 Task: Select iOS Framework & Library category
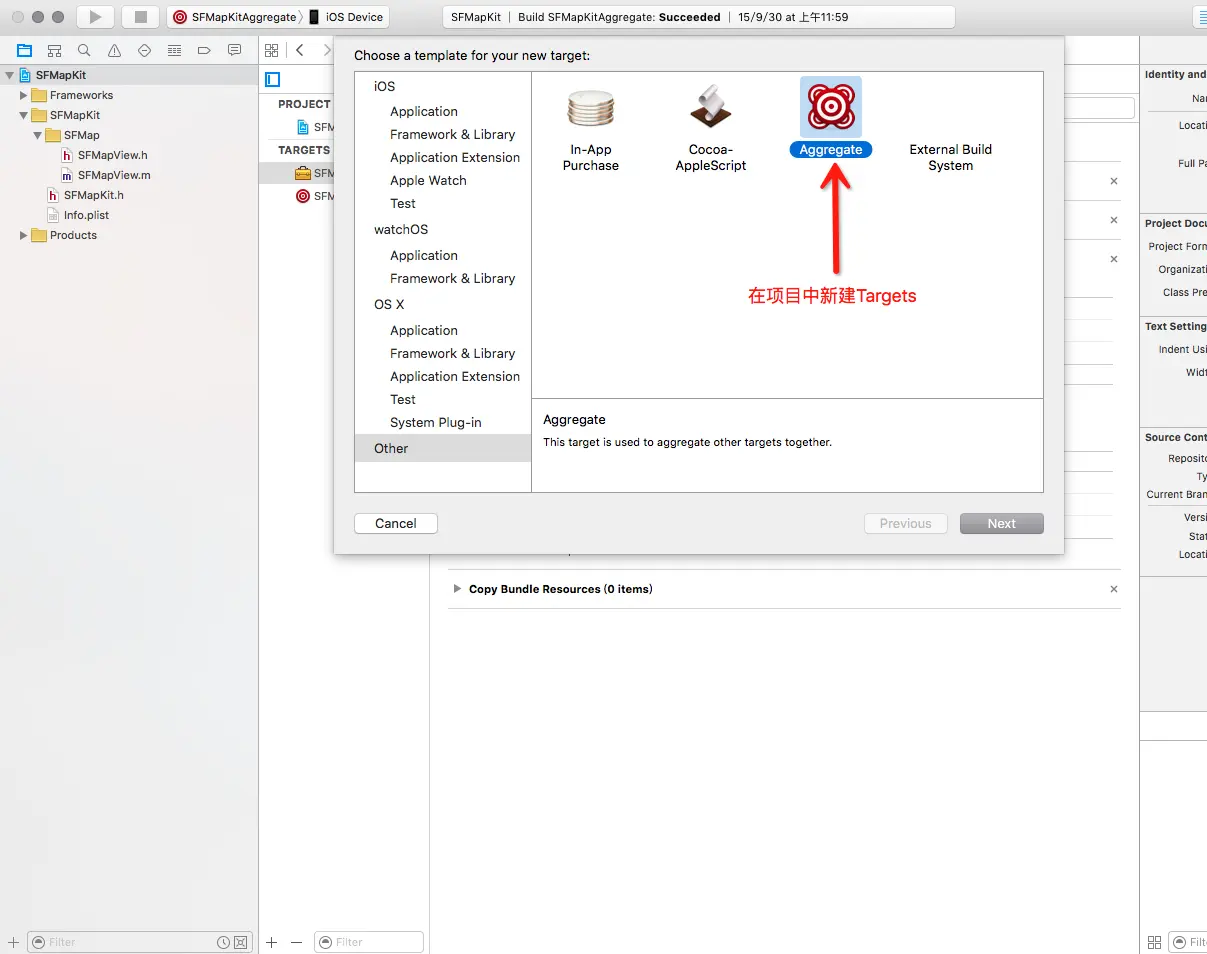click(453, 134)
